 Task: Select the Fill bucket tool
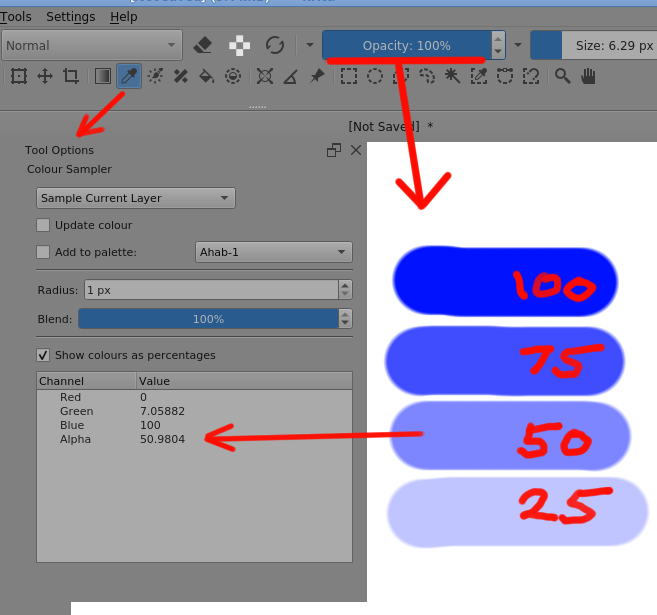click(x=207, y=76)
